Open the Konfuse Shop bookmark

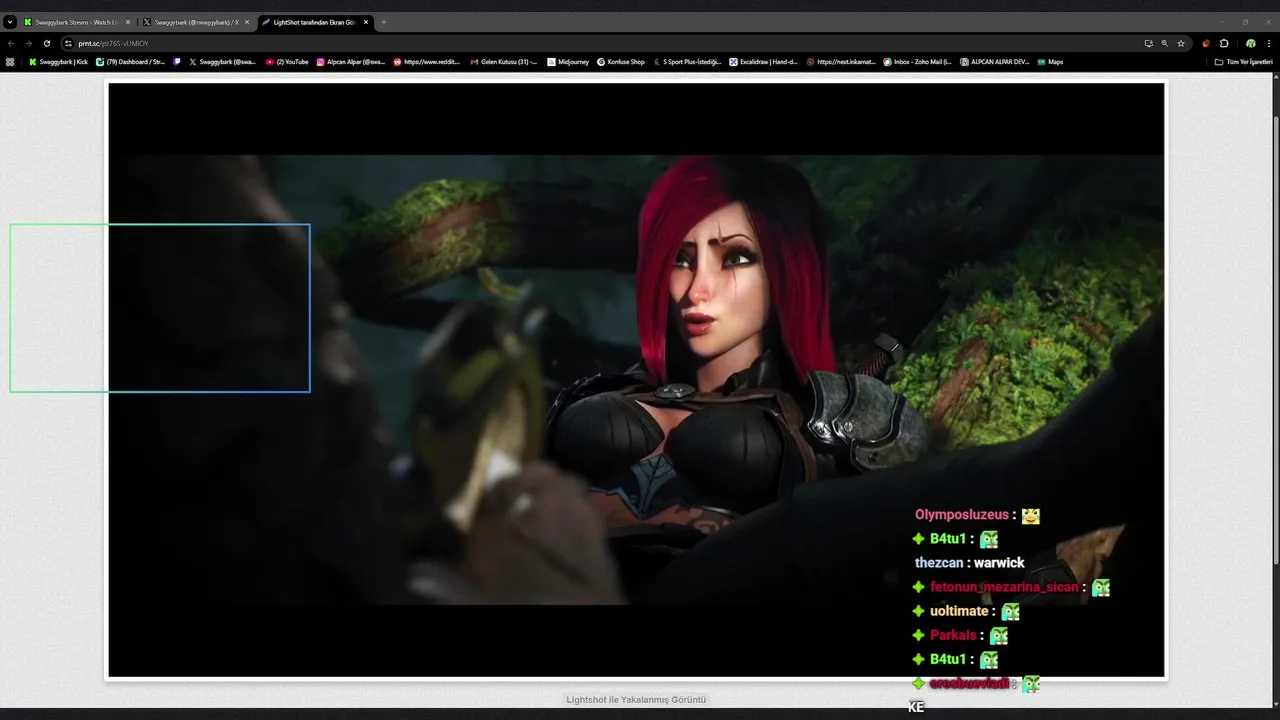click(621, 62)
